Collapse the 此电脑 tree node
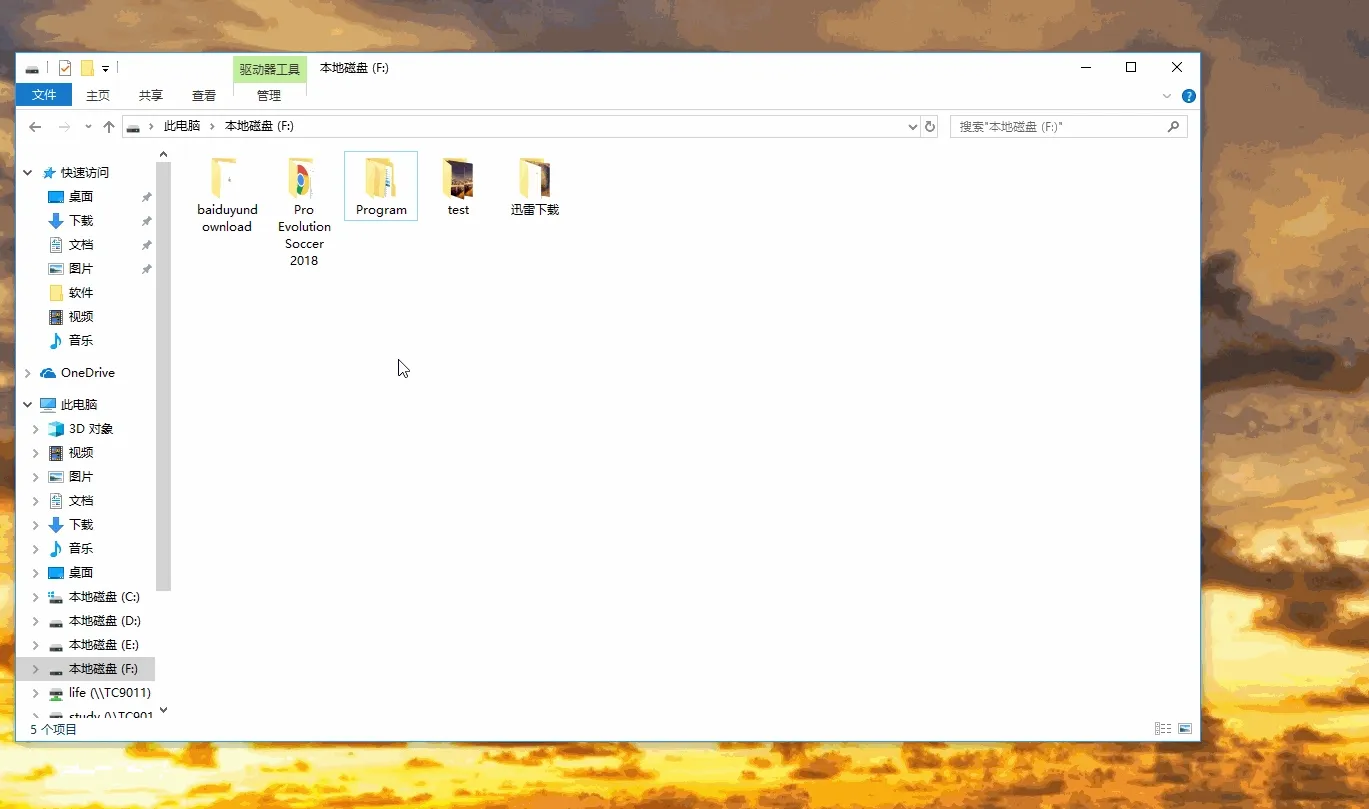Image resolution: width=1369 pixels, height=809 pixels. (27, 404)
